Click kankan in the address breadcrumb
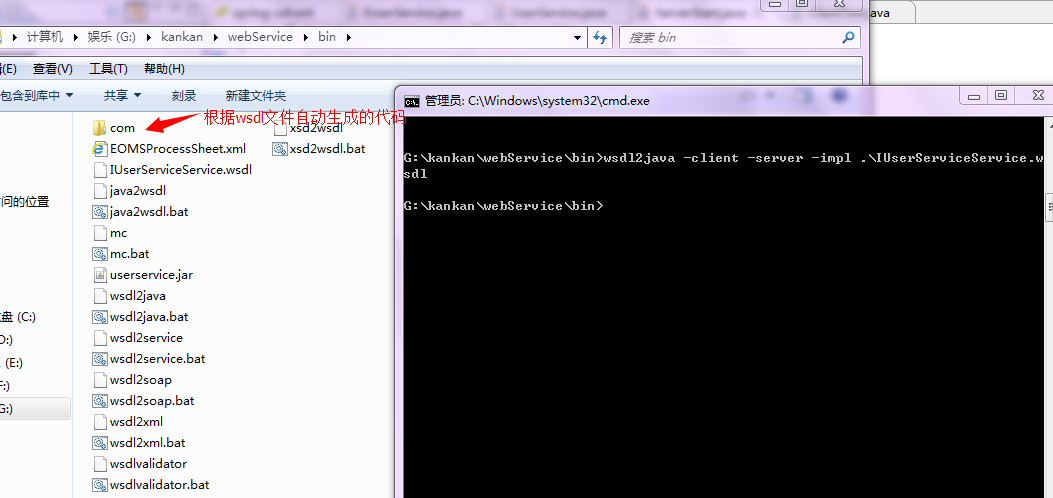 (182, 37)
